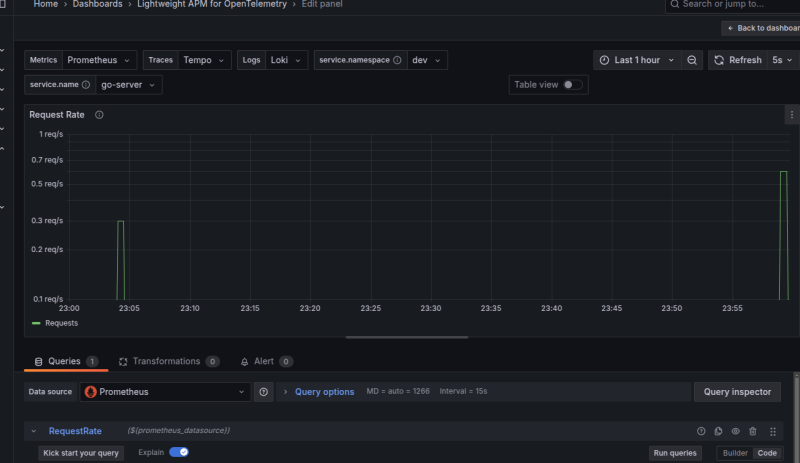Viewport: 800px width, 463px height.
Task: Click the Query inspector button
Action: coord(737,392)
